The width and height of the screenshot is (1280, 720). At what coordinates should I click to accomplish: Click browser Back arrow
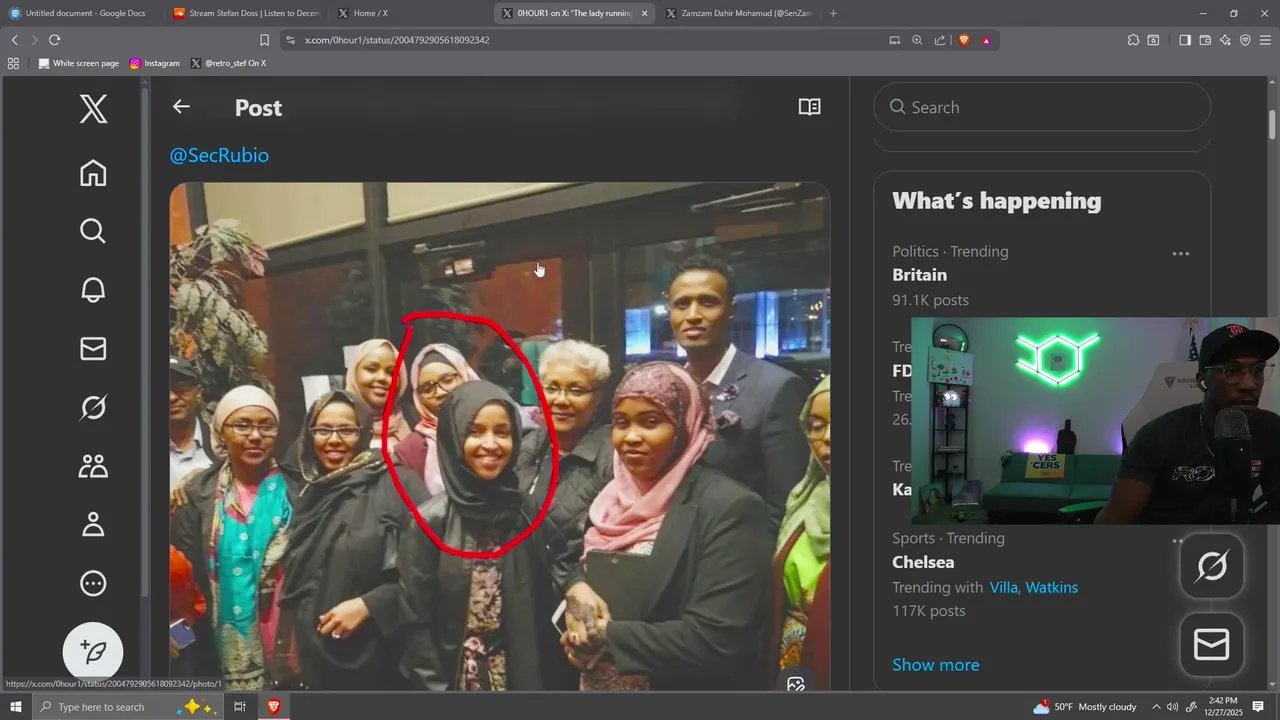click(14, 40)
